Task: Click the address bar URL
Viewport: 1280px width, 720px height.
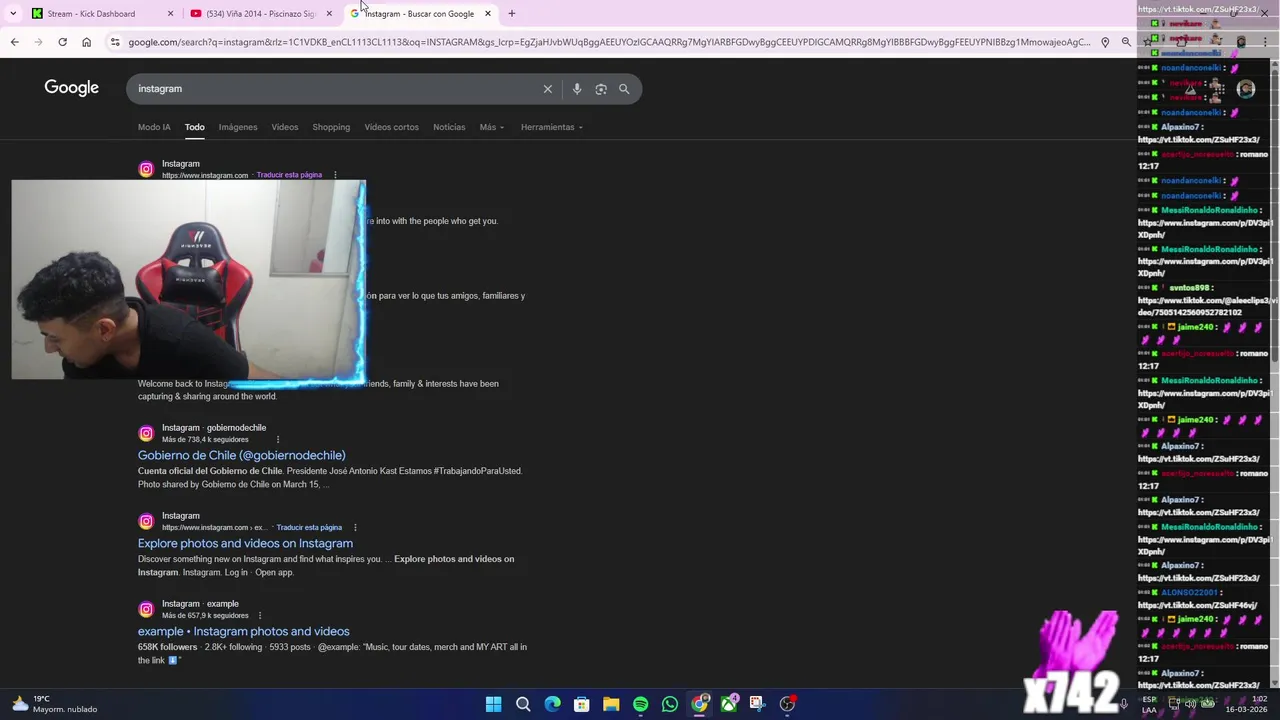Action: coord(609,42)
